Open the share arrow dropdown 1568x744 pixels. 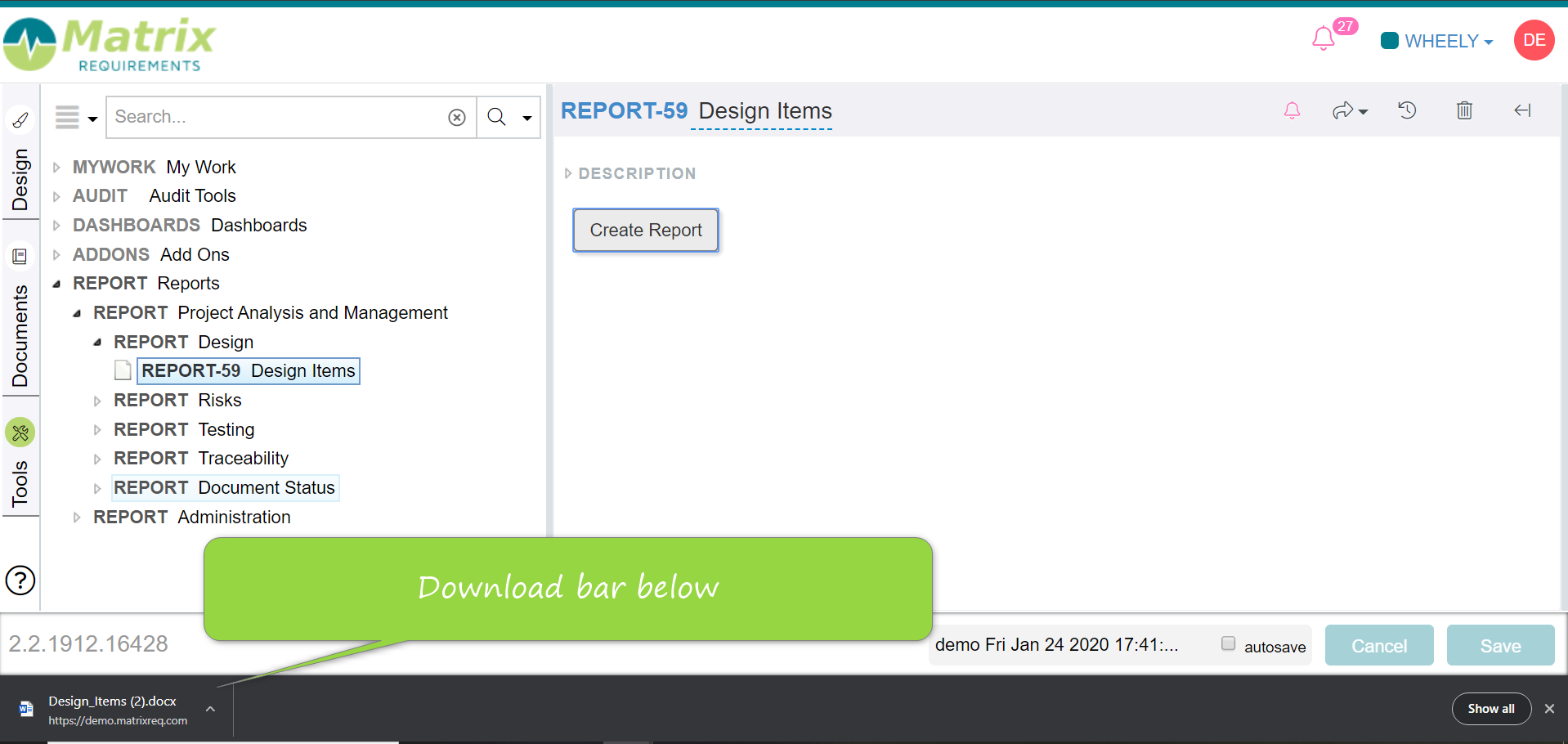(x=1350, y=110)
